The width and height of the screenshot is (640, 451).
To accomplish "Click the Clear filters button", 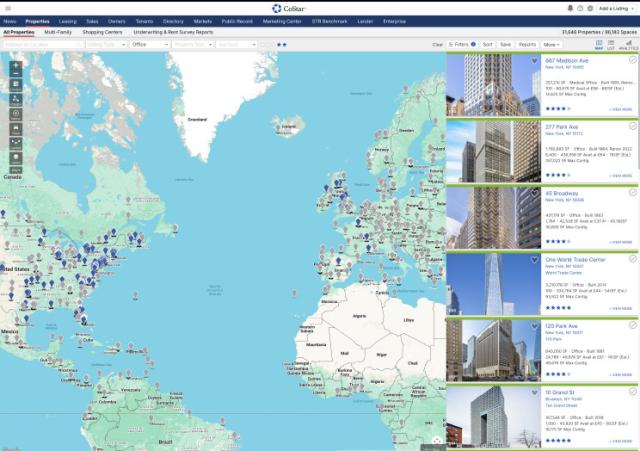I will click(x=438, y=44).
